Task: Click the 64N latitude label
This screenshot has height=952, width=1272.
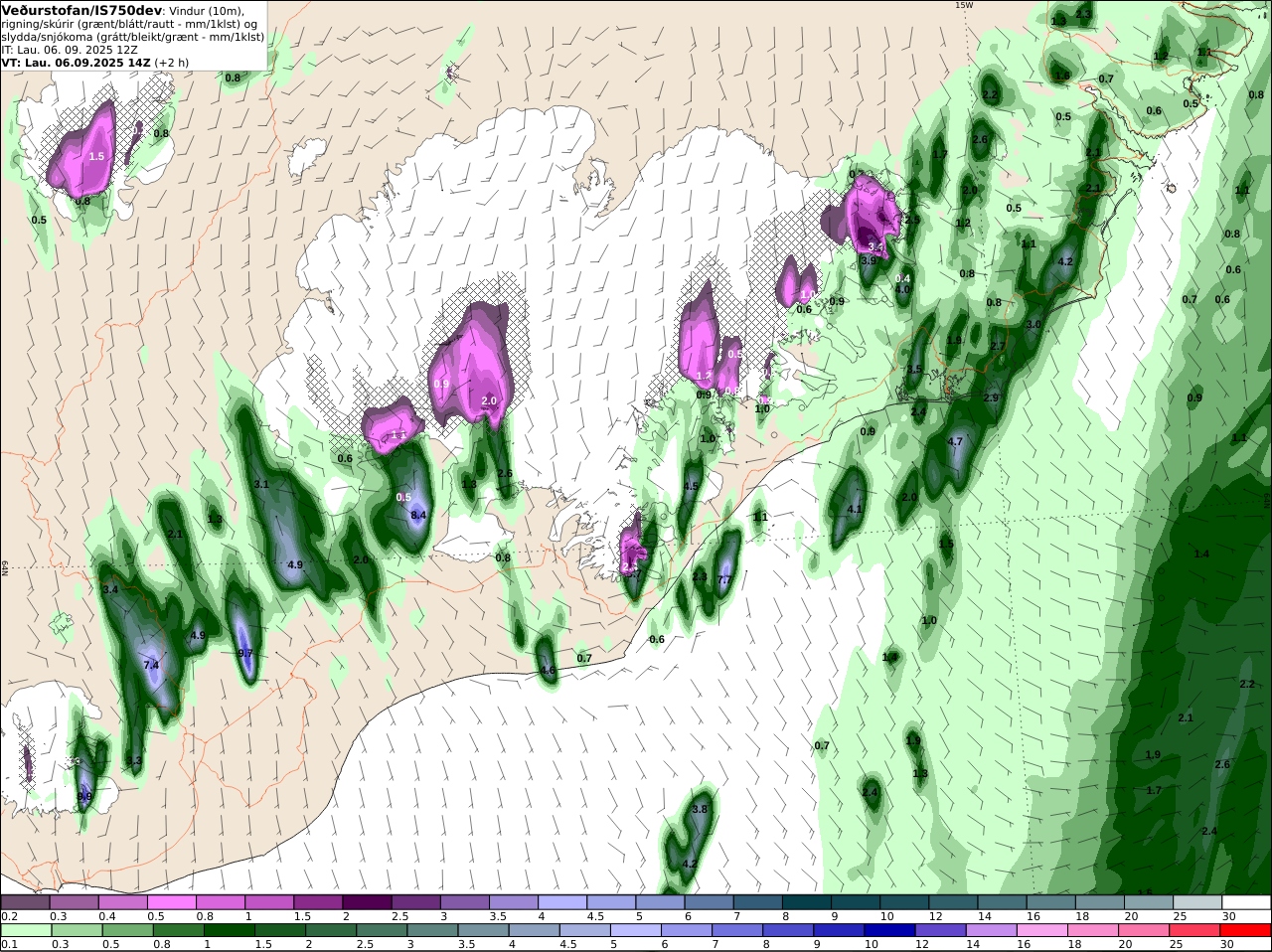Action: [5, 567]
